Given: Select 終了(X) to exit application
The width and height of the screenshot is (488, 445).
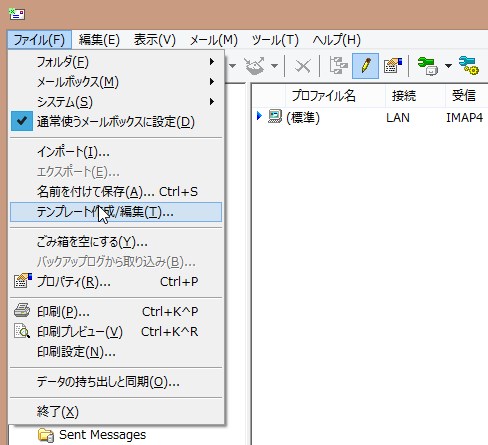Looking at the screenshot, I should click(x=116, y=412).
